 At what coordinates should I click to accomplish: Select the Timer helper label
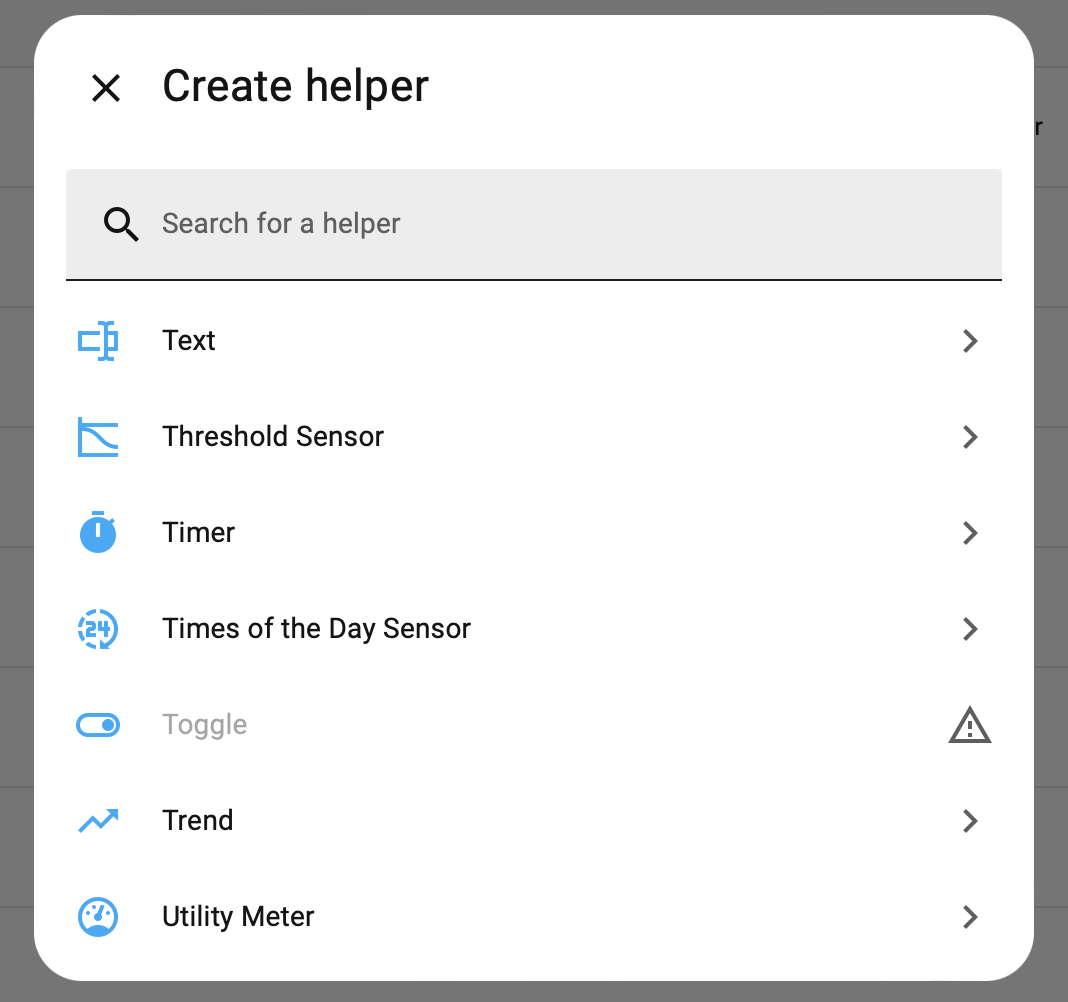[198, 533]
